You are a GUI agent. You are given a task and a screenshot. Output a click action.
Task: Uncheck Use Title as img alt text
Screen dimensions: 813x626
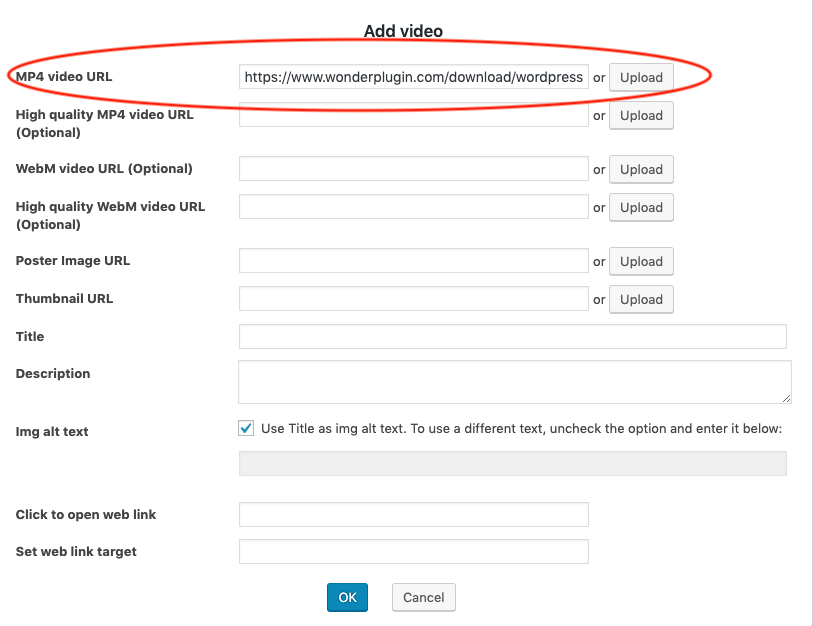pyautogui.click(x=246, y=428)
